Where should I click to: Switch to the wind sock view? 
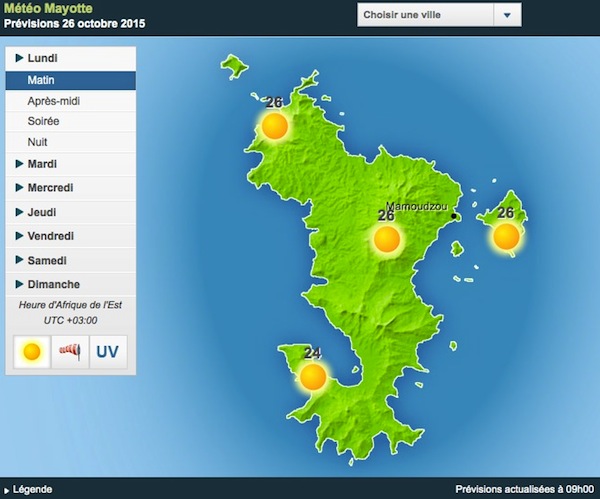click(x=70, y=352)
